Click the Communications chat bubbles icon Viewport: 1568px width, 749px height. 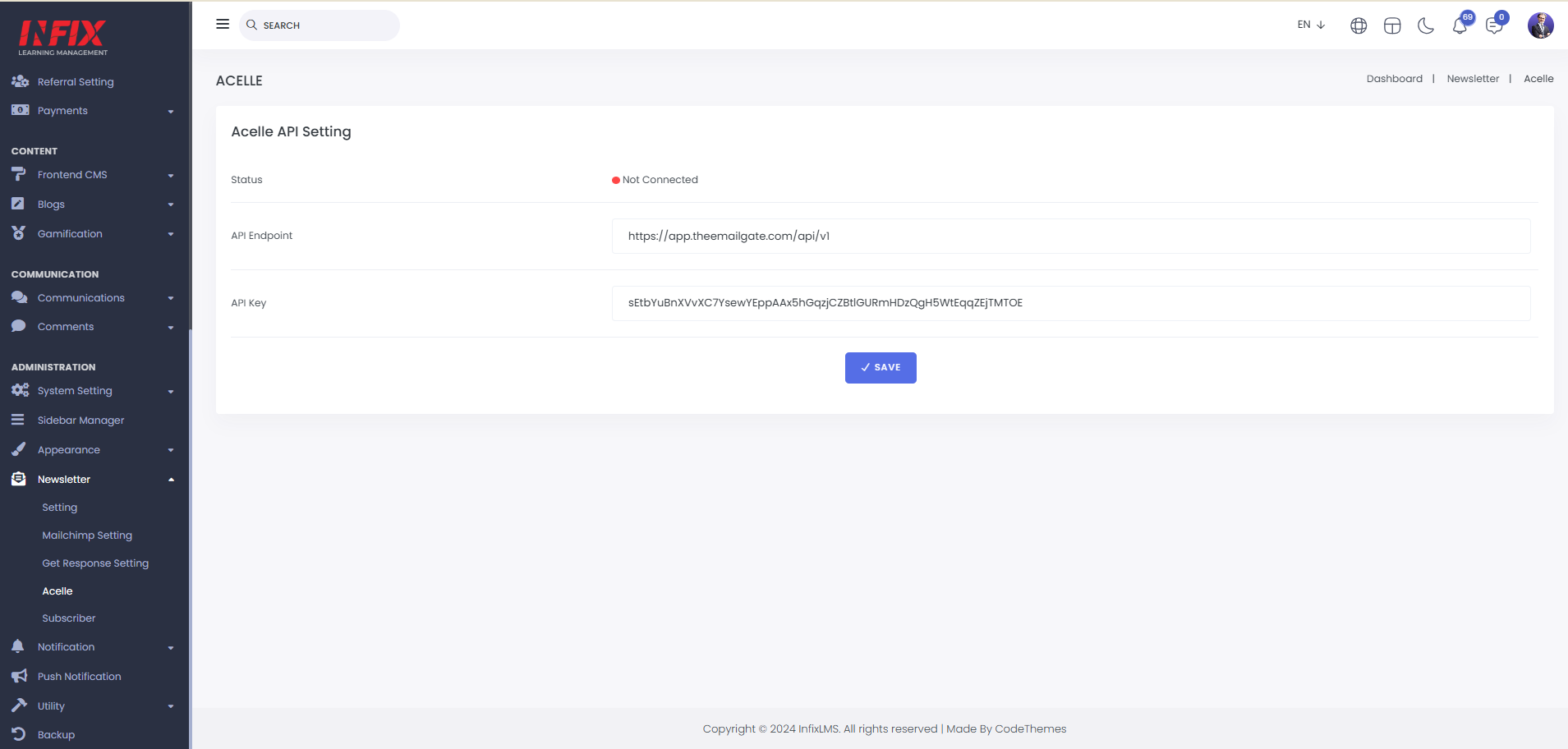pyautogui.click(x=20, y=297)
